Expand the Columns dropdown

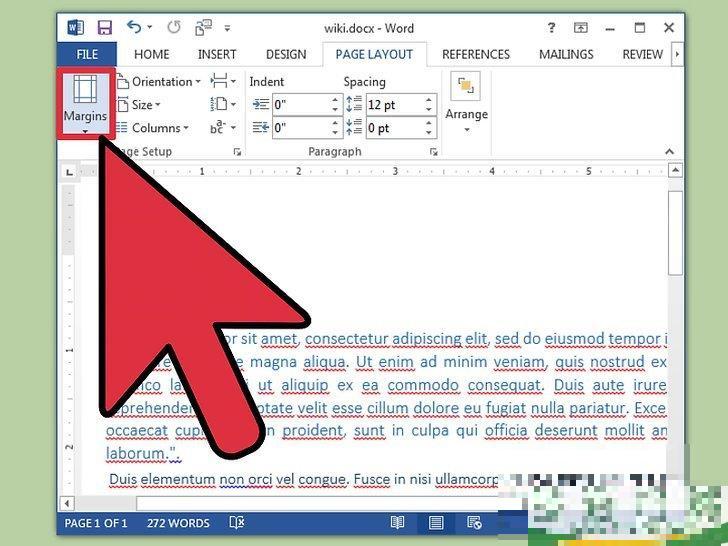[x=160, y=128]
